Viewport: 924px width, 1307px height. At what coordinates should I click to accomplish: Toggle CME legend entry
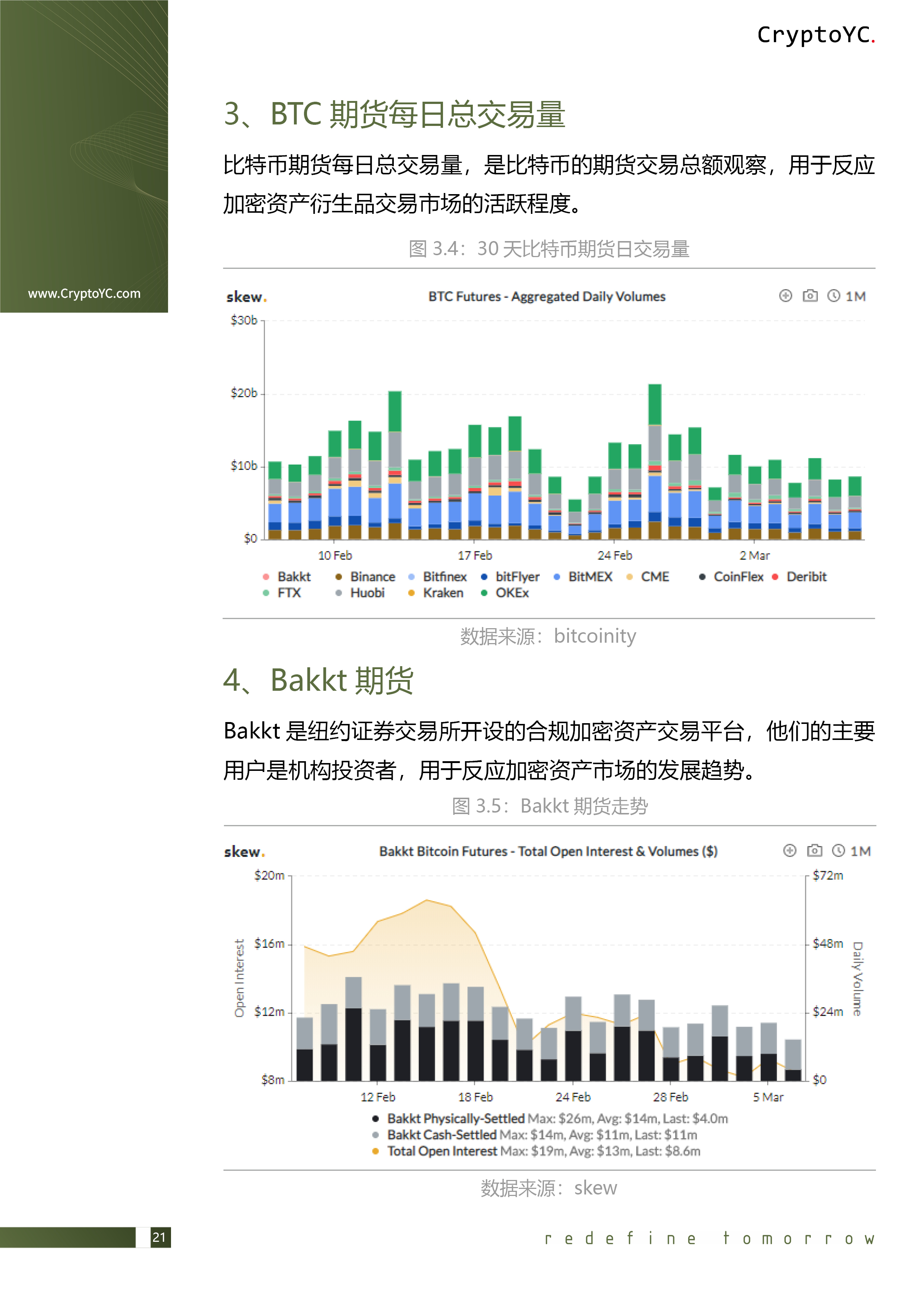coord(648,577)
